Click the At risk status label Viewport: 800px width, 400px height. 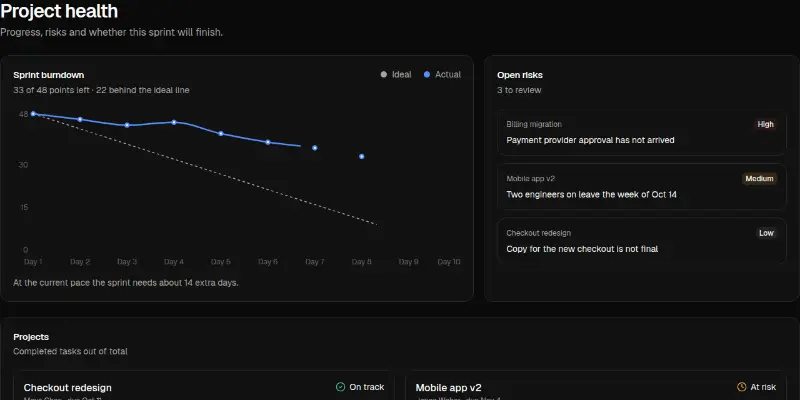pos(763,387)
